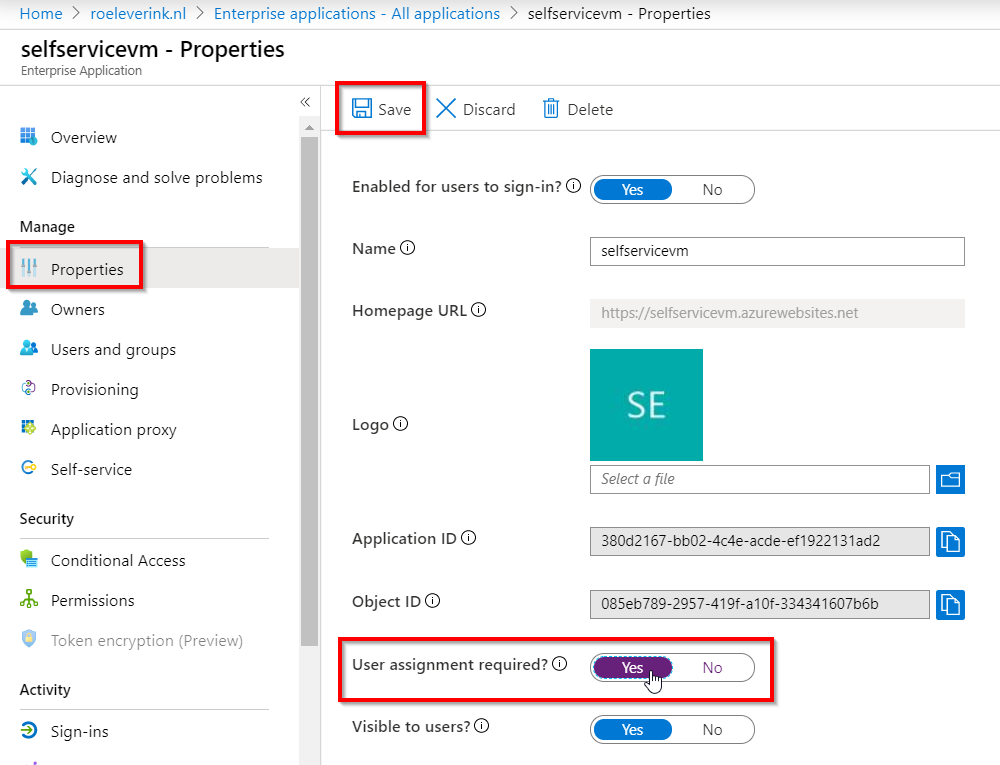Click the logo file browse folder icon
The height and width of the screenshot is (765, 1000).
tap(950, 479)
